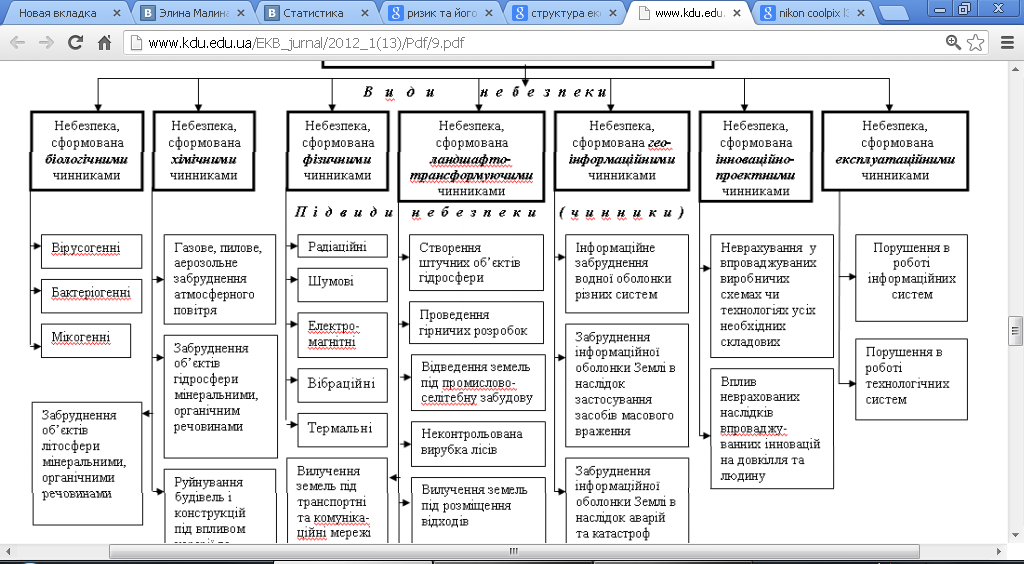
Task: Click the ландшафто-трансформуючими чинниками header box
Action: [x=472, y=156]
